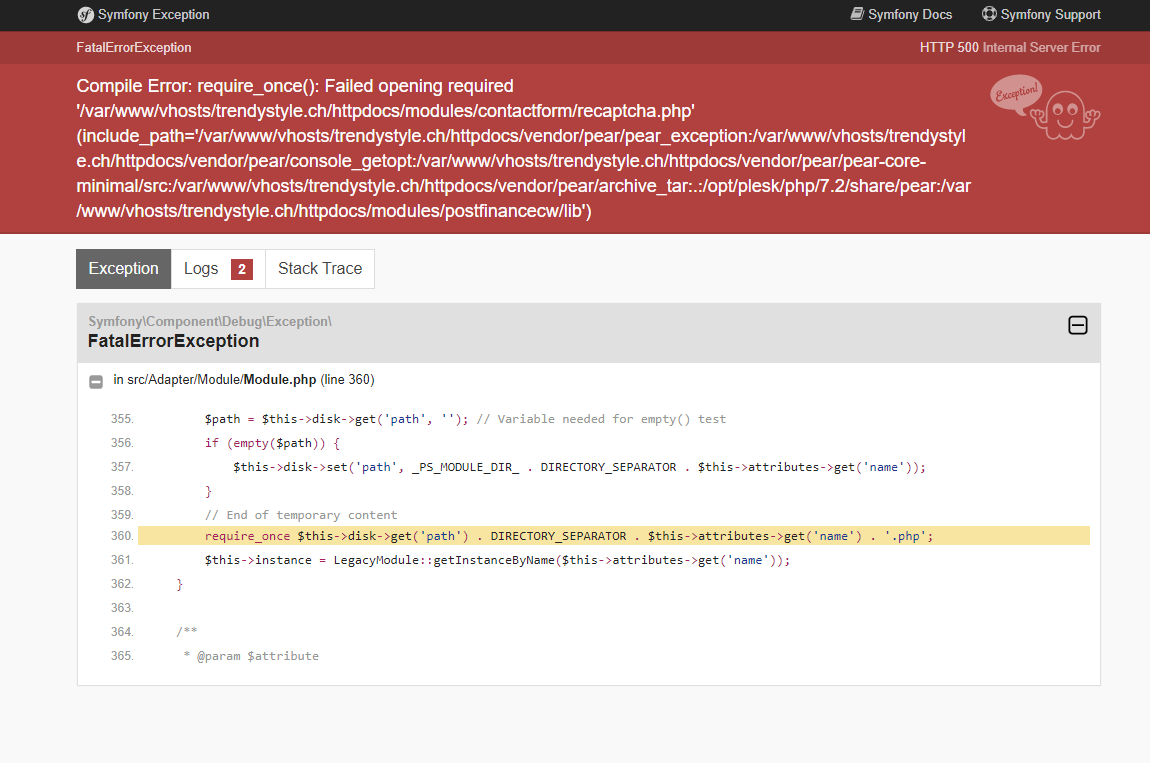1150x763 pixels.
Task: Switch to the Logs tab
Action: [x=218, y=269]
